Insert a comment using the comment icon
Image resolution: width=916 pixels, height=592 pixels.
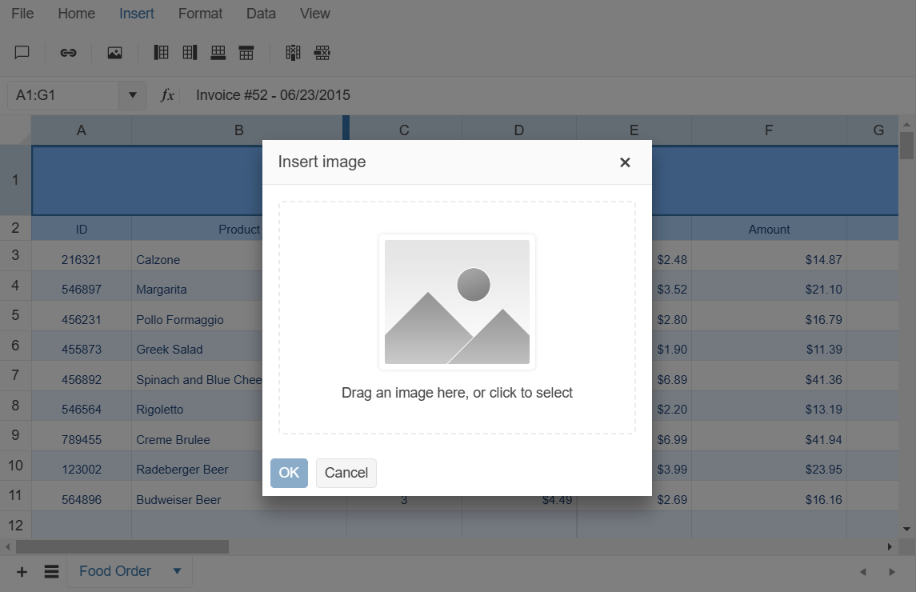coord(22,53)
